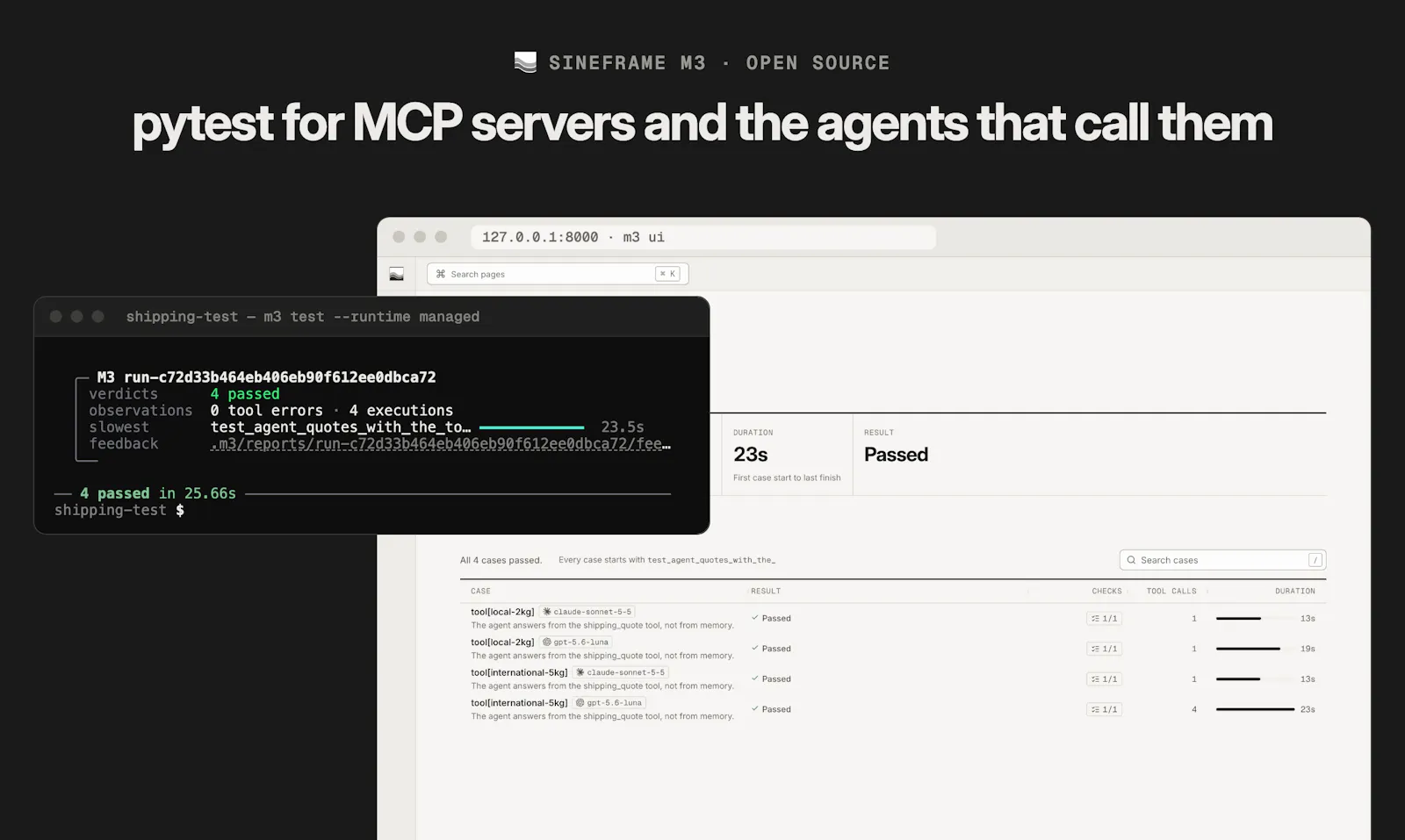Focus the Search pages field
The image size is (1405, 840).
[x=558, y=274]
